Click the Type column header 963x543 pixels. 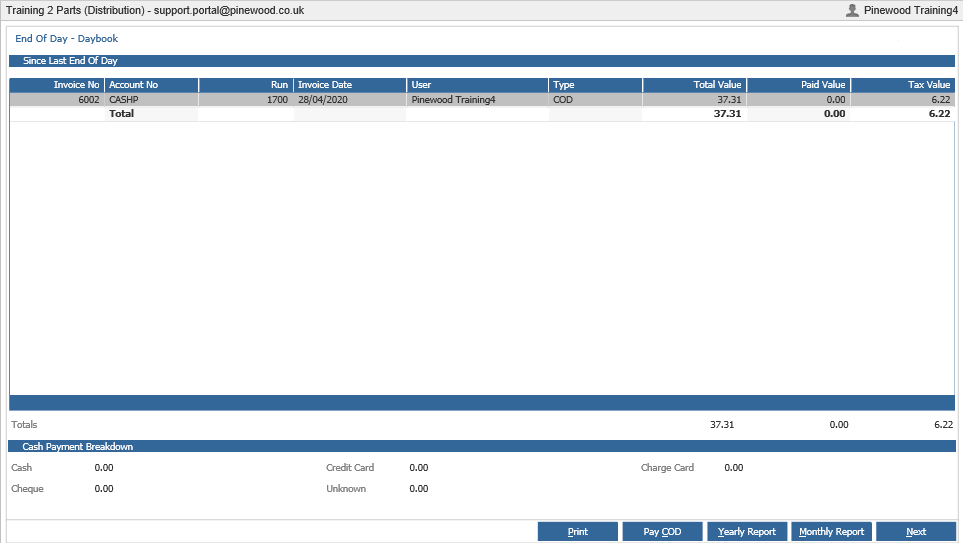596,85
